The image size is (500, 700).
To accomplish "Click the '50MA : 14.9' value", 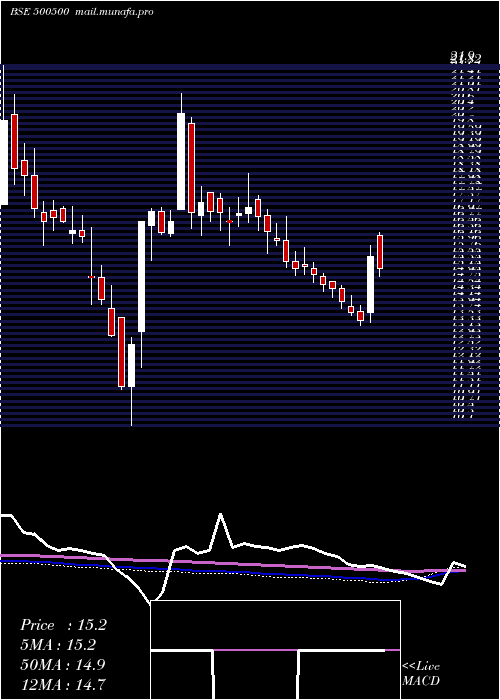I will coord(63,665).
